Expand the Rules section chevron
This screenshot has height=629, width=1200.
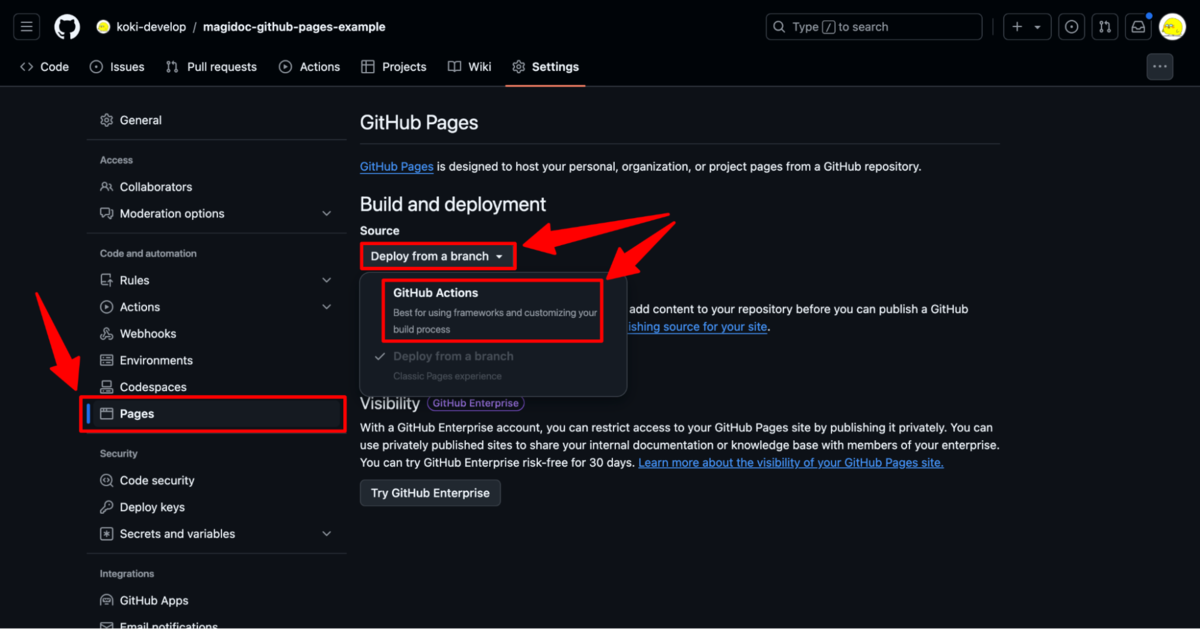coord(326,281)
